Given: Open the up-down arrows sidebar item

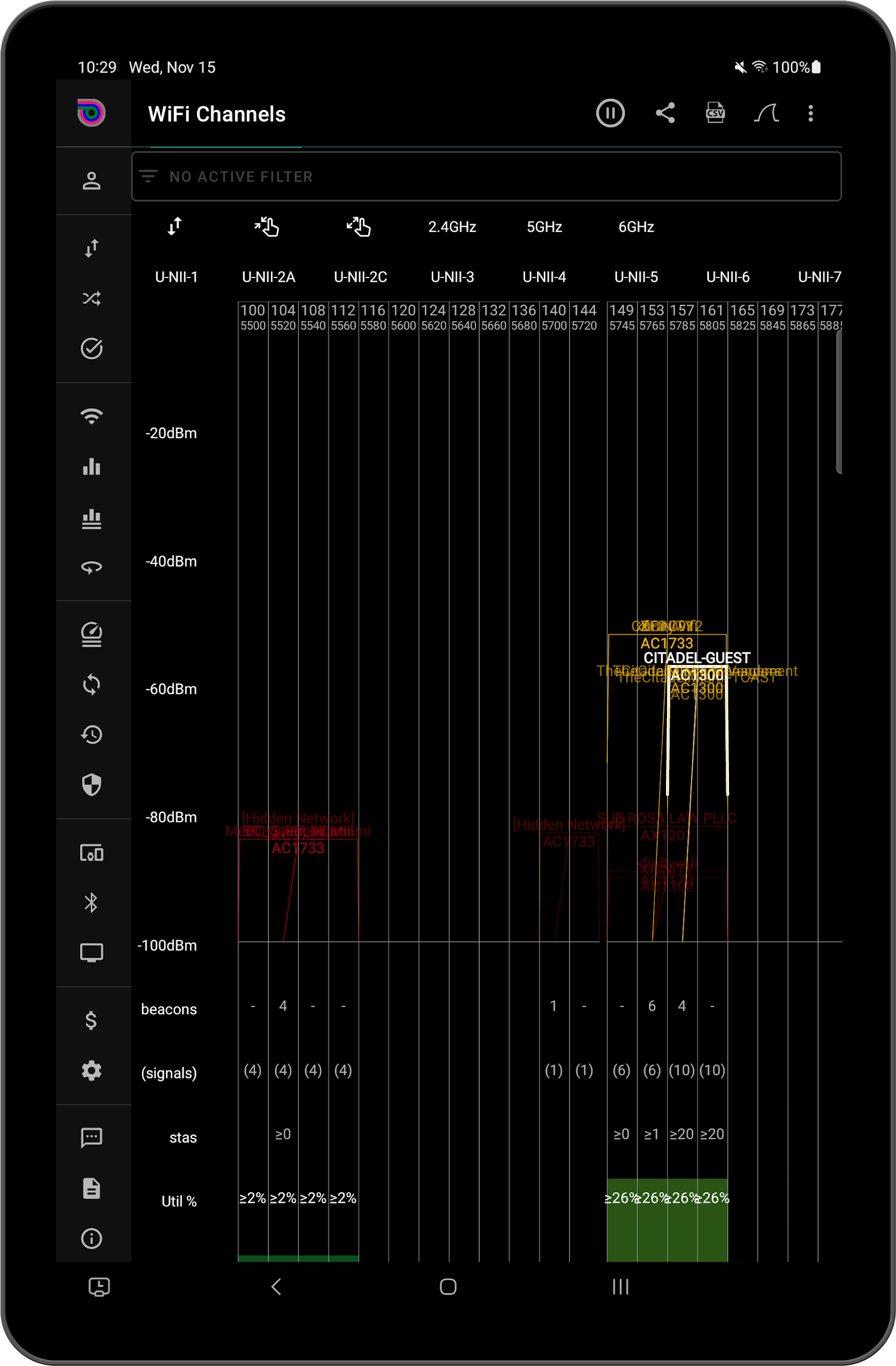Looking at the screenshot, I should point(91,248).
